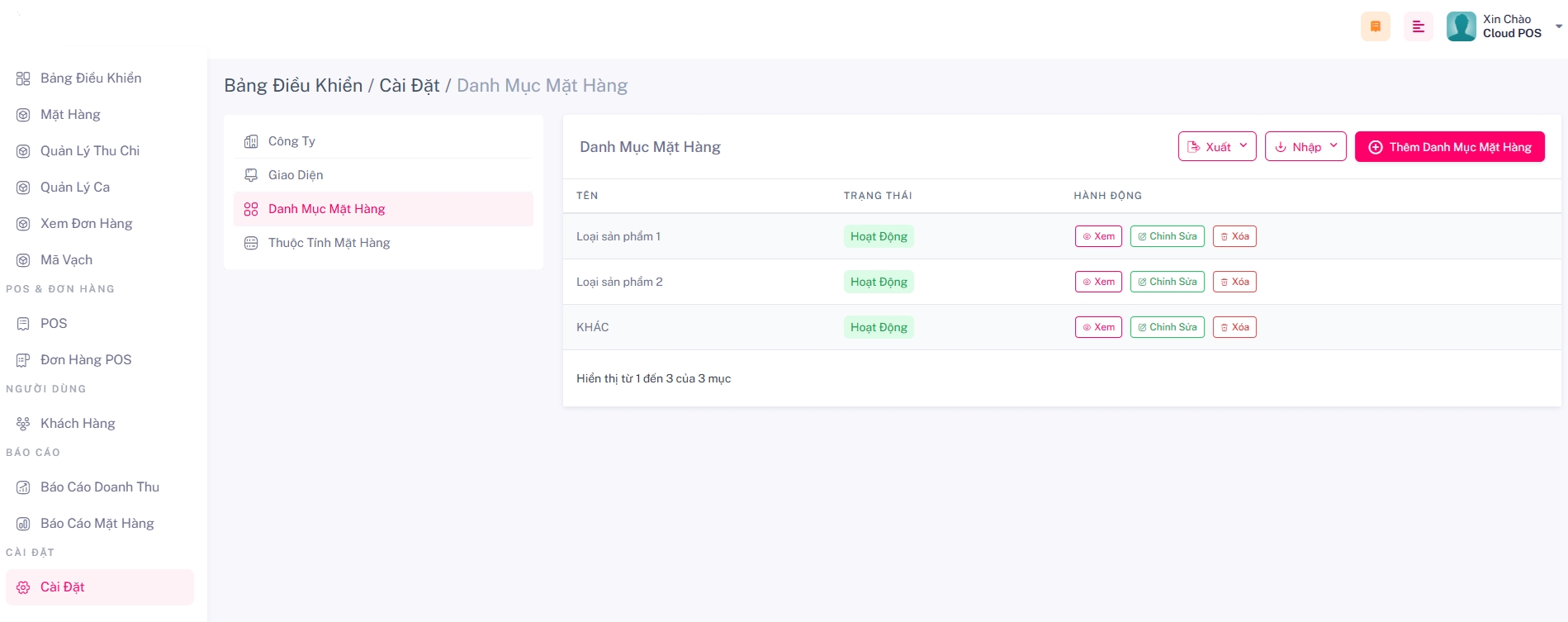
Task: Expand the Nhập import dropdown
Action: (1305, 147)
